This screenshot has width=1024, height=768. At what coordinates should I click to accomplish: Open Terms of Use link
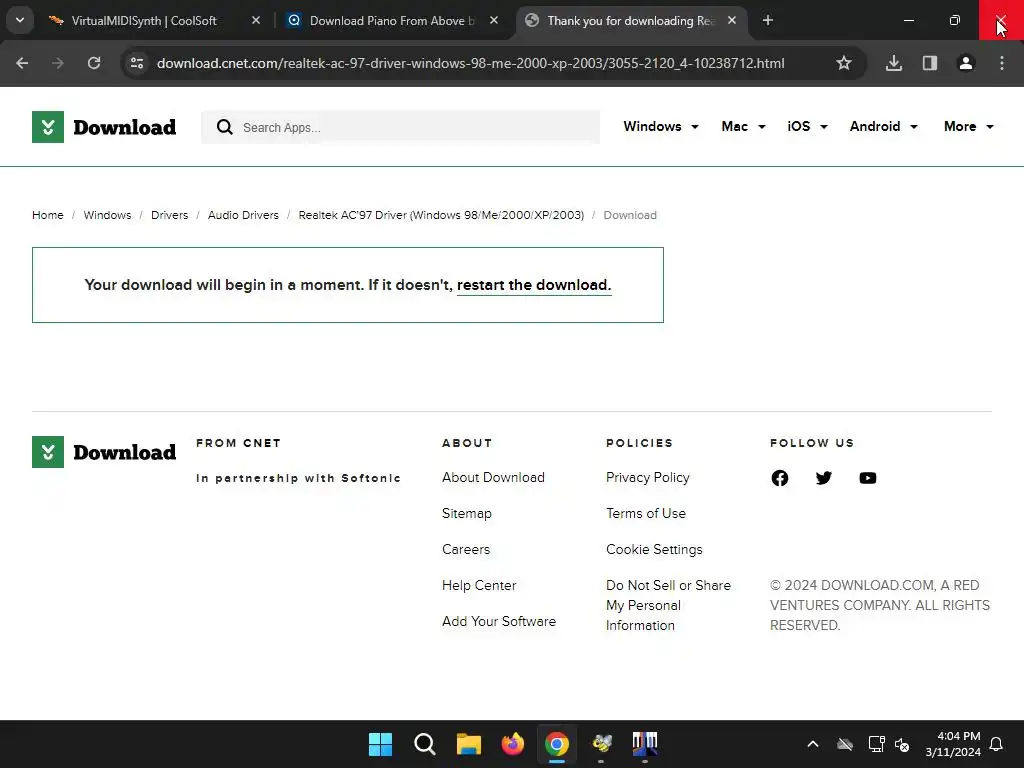point(646,513)
